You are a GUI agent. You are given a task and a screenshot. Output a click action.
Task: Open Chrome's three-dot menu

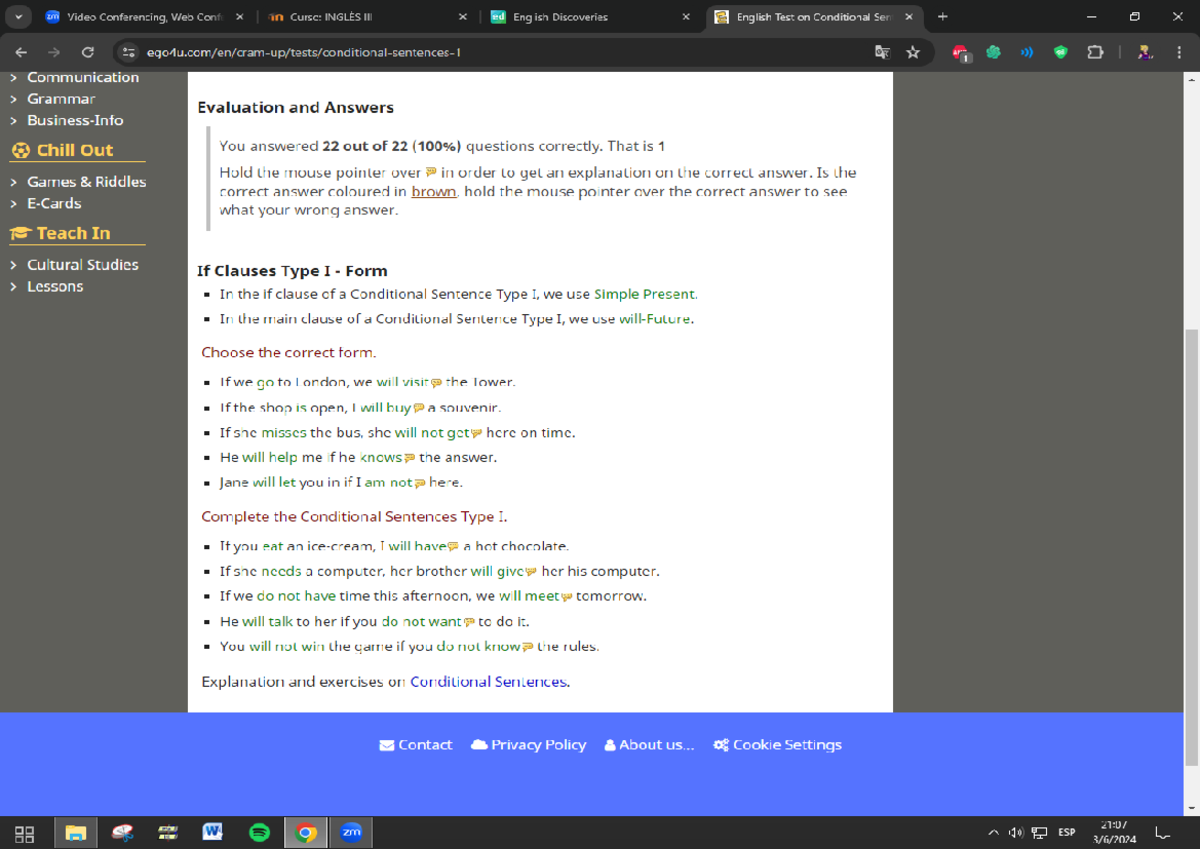[1177, 52]
